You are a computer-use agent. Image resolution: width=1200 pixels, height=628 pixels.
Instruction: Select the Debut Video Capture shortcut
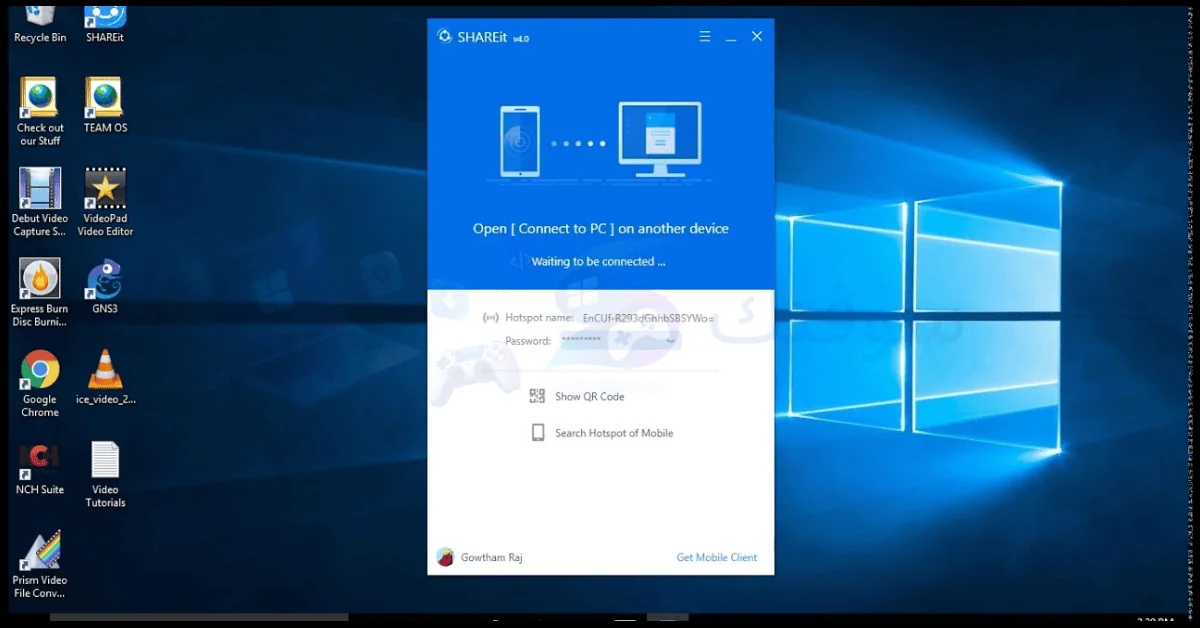pyautogui.click(x=40, y=203)
